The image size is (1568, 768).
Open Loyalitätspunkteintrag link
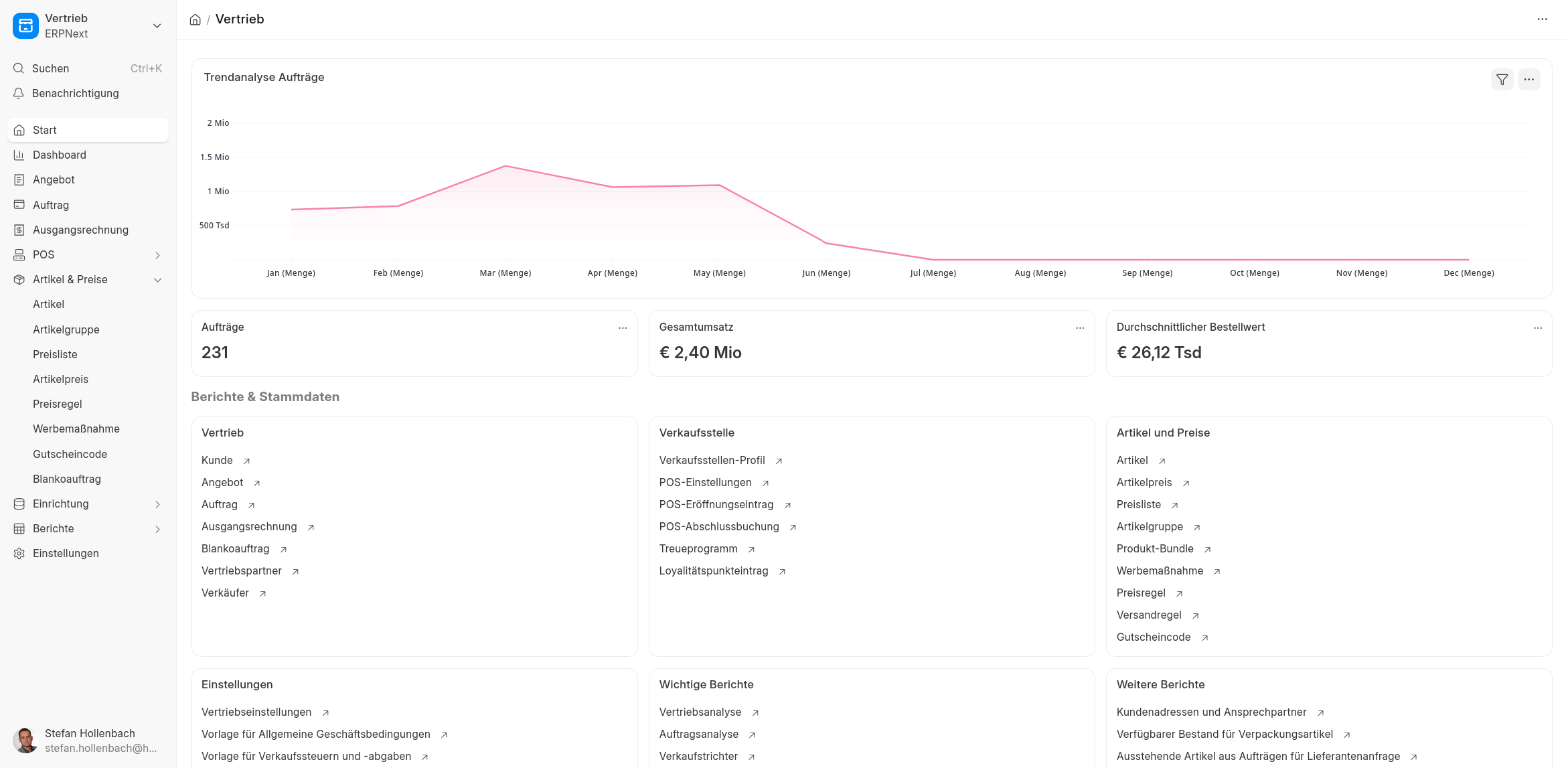click(x=714, y=570)
